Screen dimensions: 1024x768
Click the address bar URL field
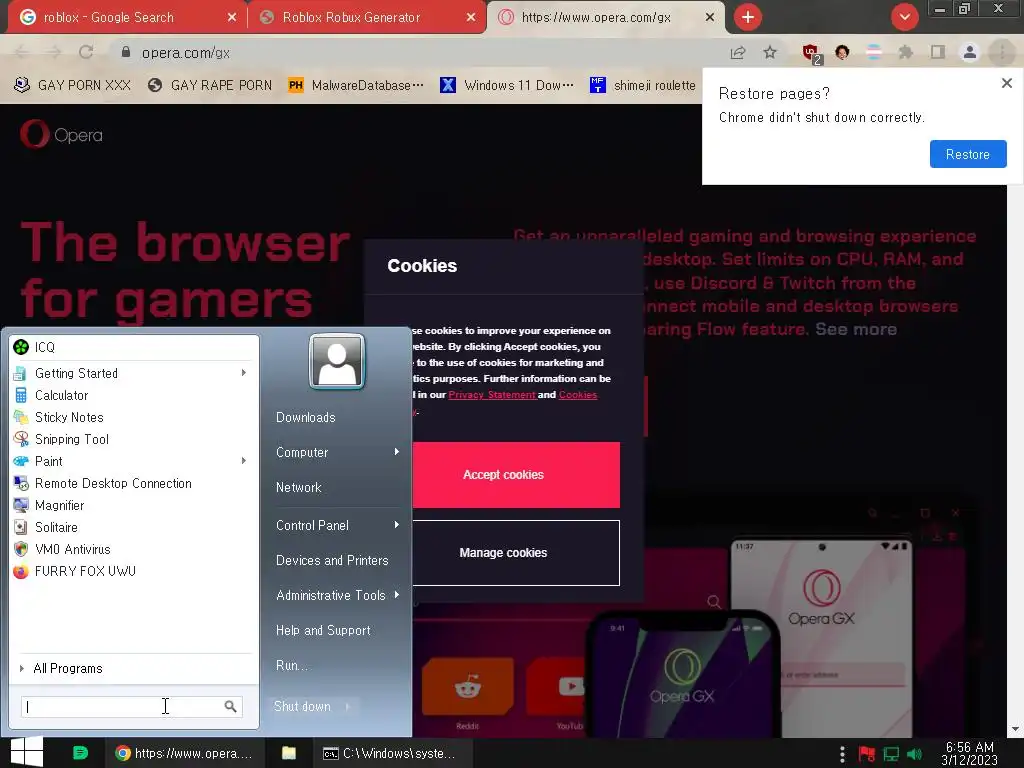pos(418,52)
